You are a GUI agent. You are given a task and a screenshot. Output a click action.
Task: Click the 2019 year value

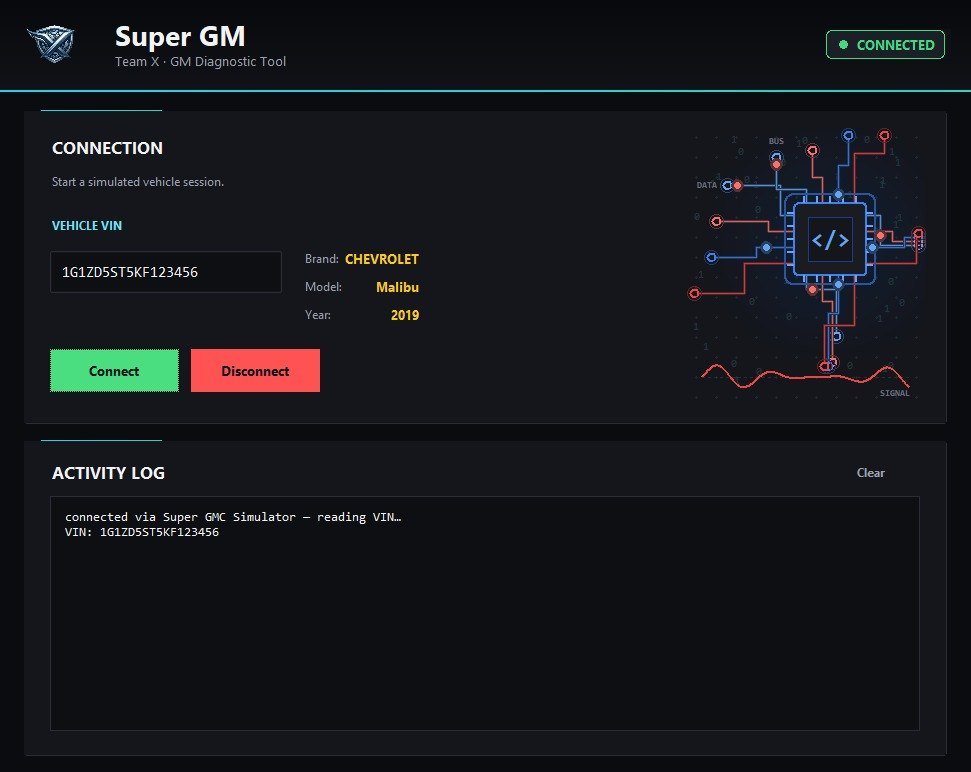point(405,315)
